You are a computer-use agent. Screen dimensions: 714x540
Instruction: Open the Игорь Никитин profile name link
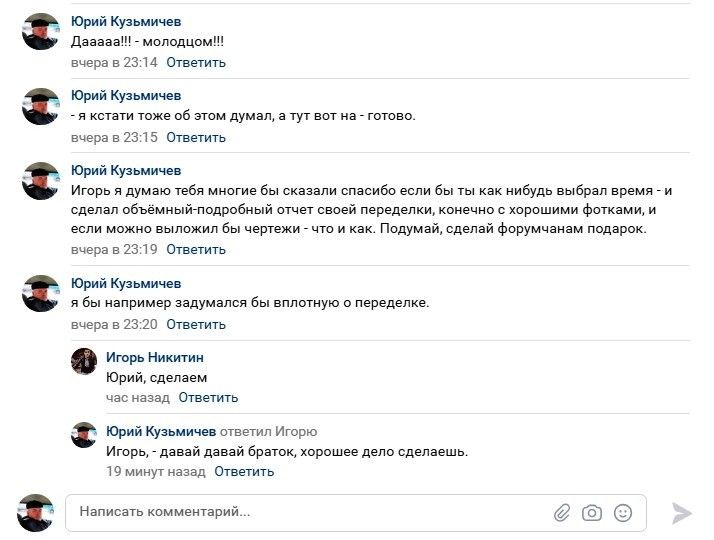[x=155, y=357]
